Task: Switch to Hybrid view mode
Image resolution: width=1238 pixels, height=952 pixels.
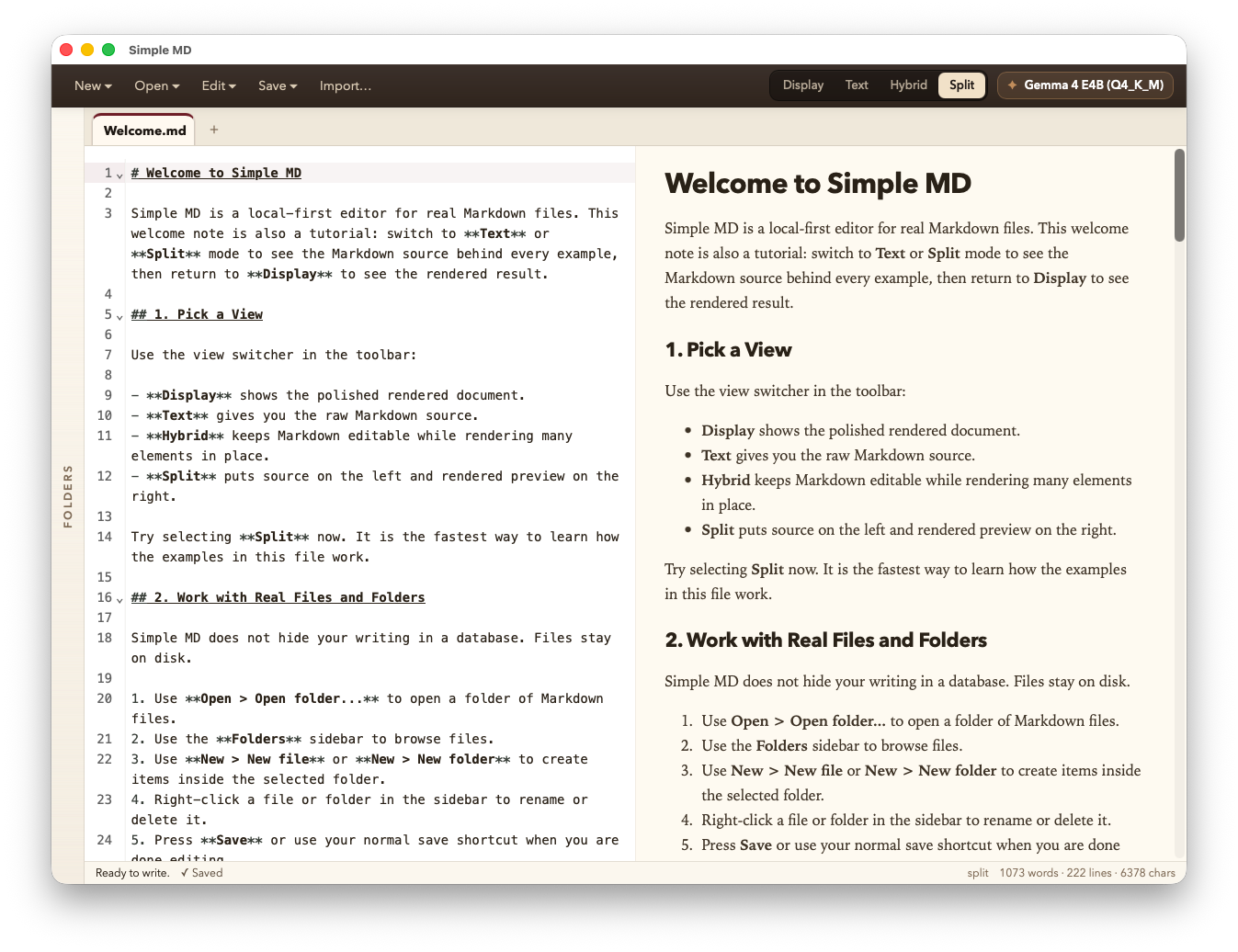Action: click(x=908, y=85)
